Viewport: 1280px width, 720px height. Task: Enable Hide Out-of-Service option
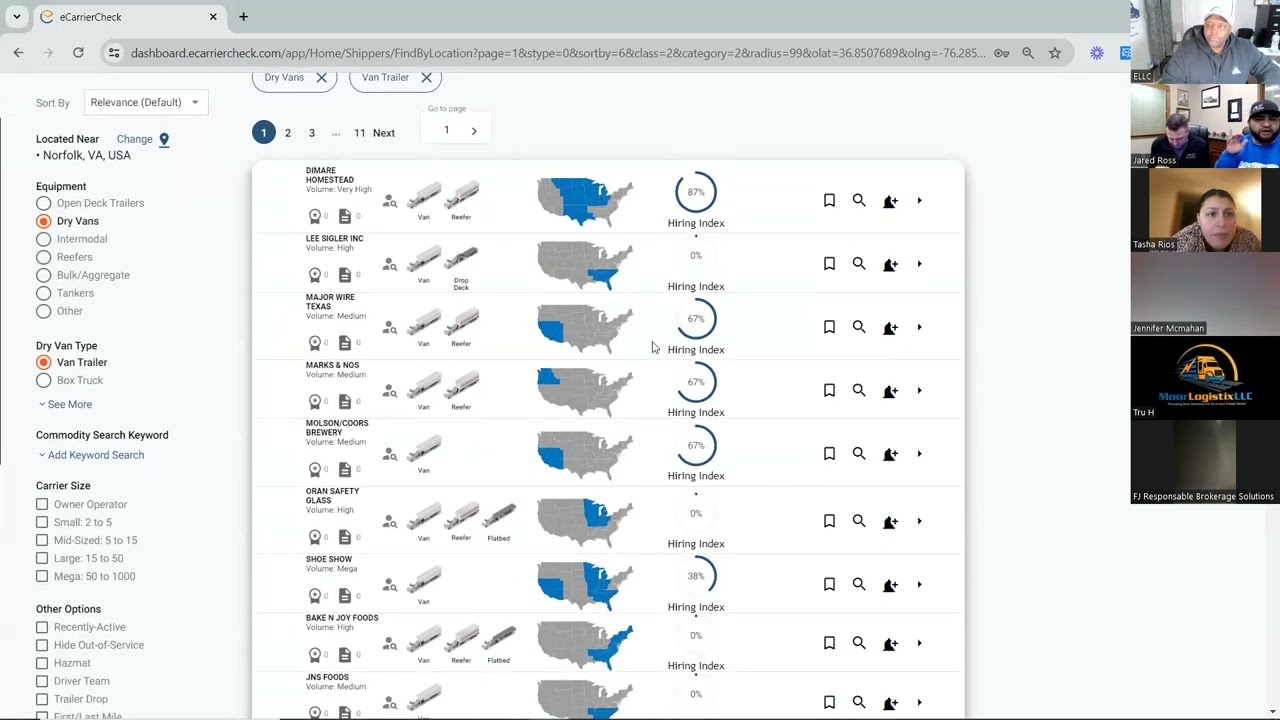tap(42, 645)
